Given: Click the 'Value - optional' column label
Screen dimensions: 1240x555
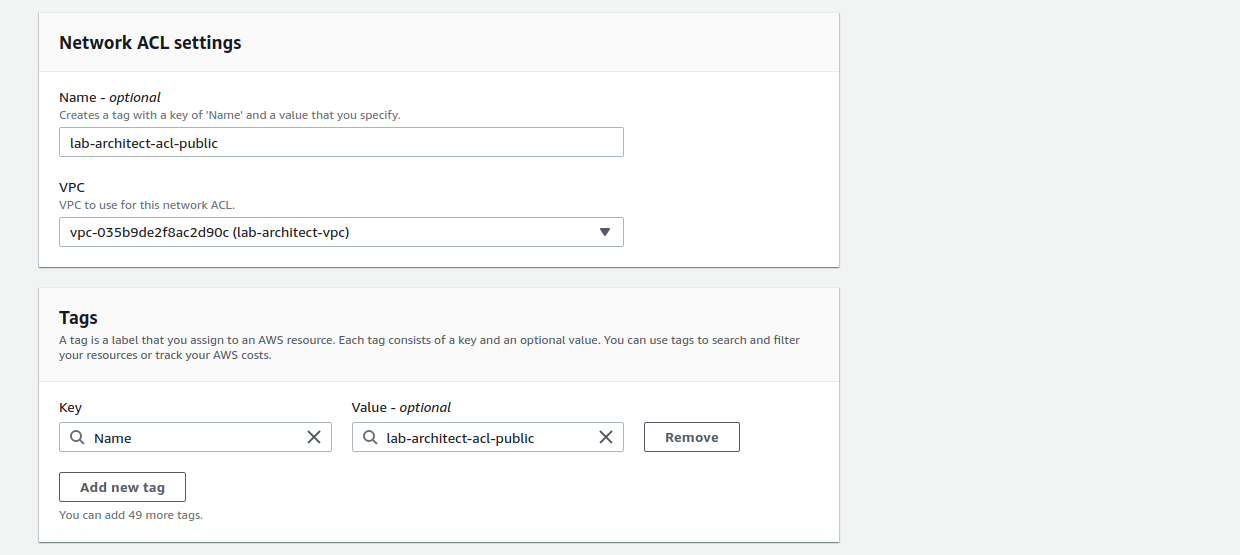Looking at the screenshot, I should pos(401,408).
